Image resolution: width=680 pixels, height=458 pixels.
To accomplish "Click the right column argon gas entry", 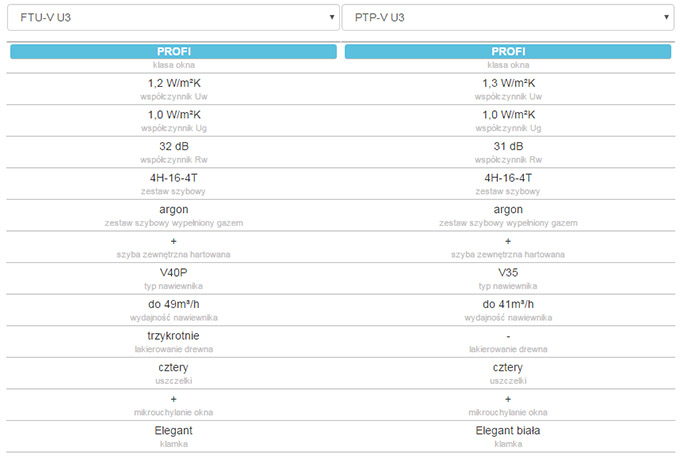I will 508,209.
